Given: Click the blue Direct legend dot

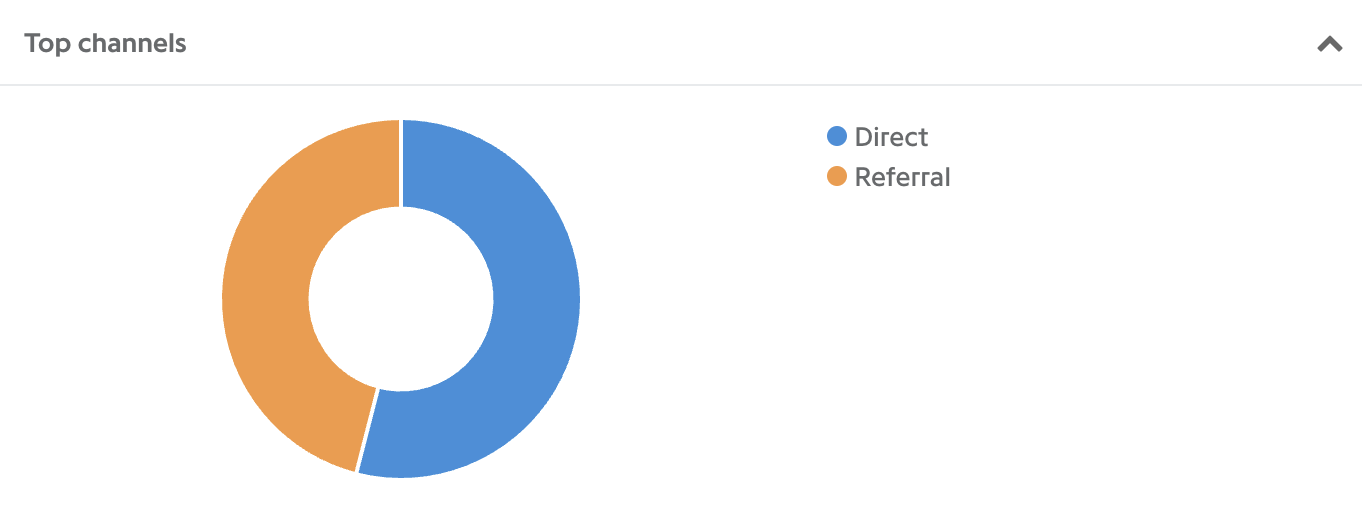Looking at the screenshot, I should pyautogui.click(x=837, y=136).
